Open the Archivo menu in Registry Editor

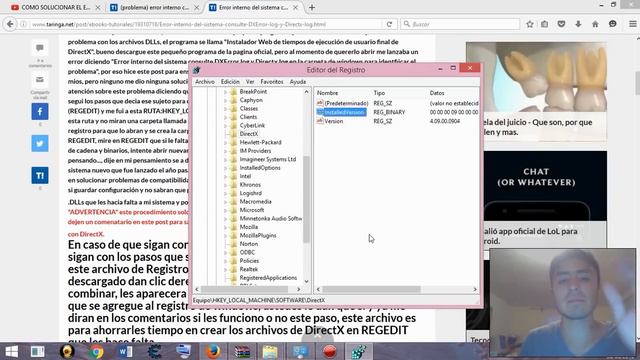204,82
